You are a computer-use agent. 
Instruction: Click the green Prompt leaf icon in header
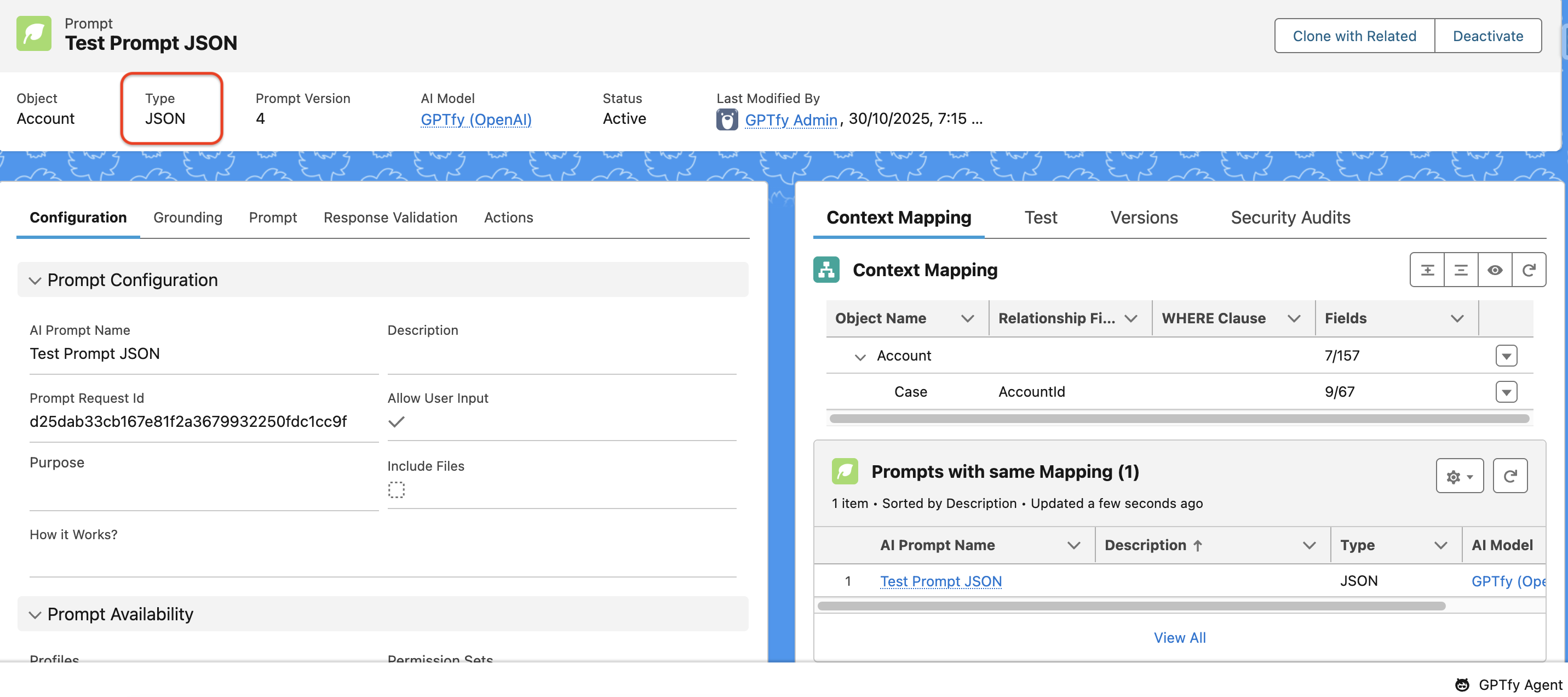coord(34,34)
